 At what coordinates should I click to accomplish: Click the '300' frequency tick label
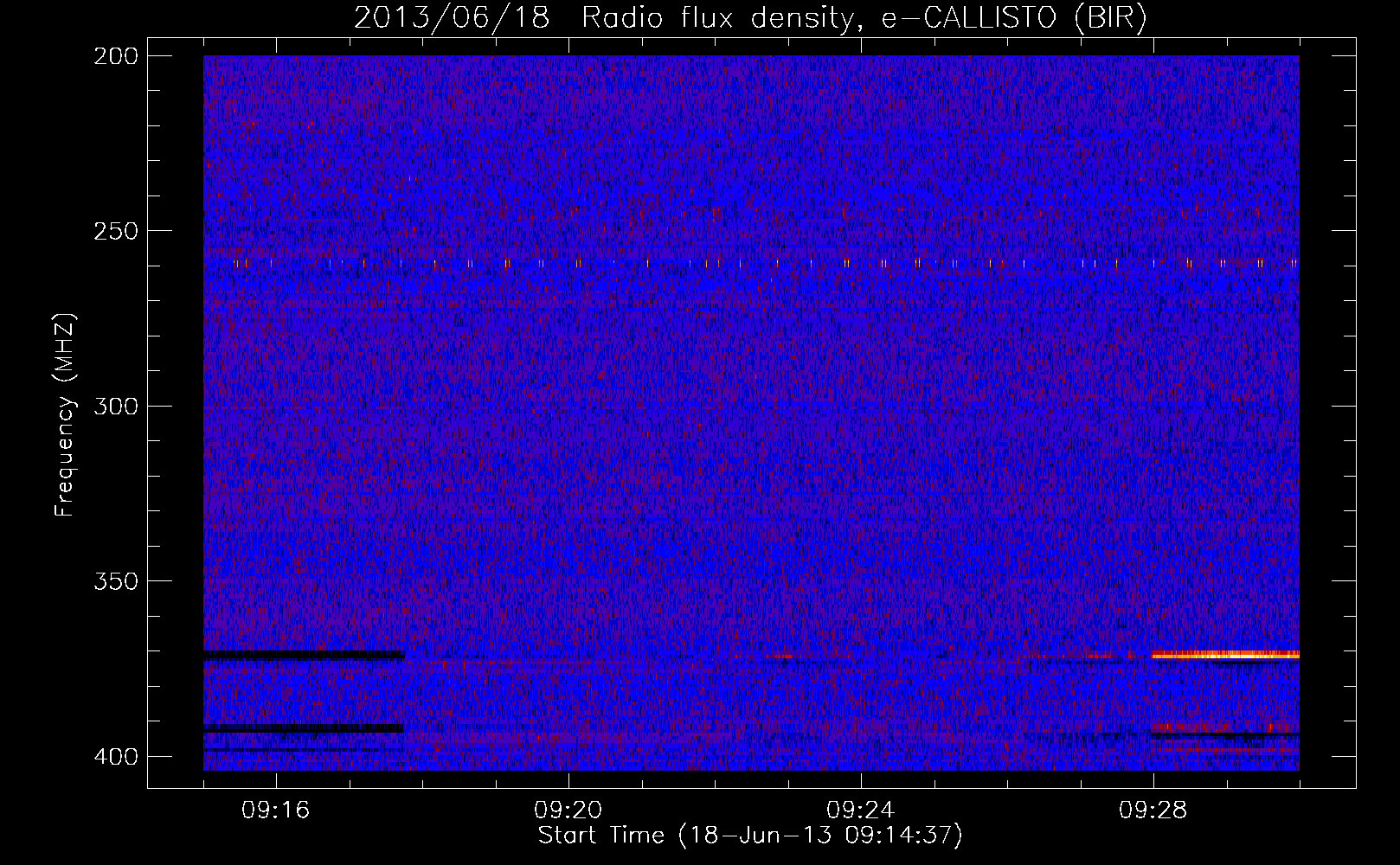click(x=115, y=406)
